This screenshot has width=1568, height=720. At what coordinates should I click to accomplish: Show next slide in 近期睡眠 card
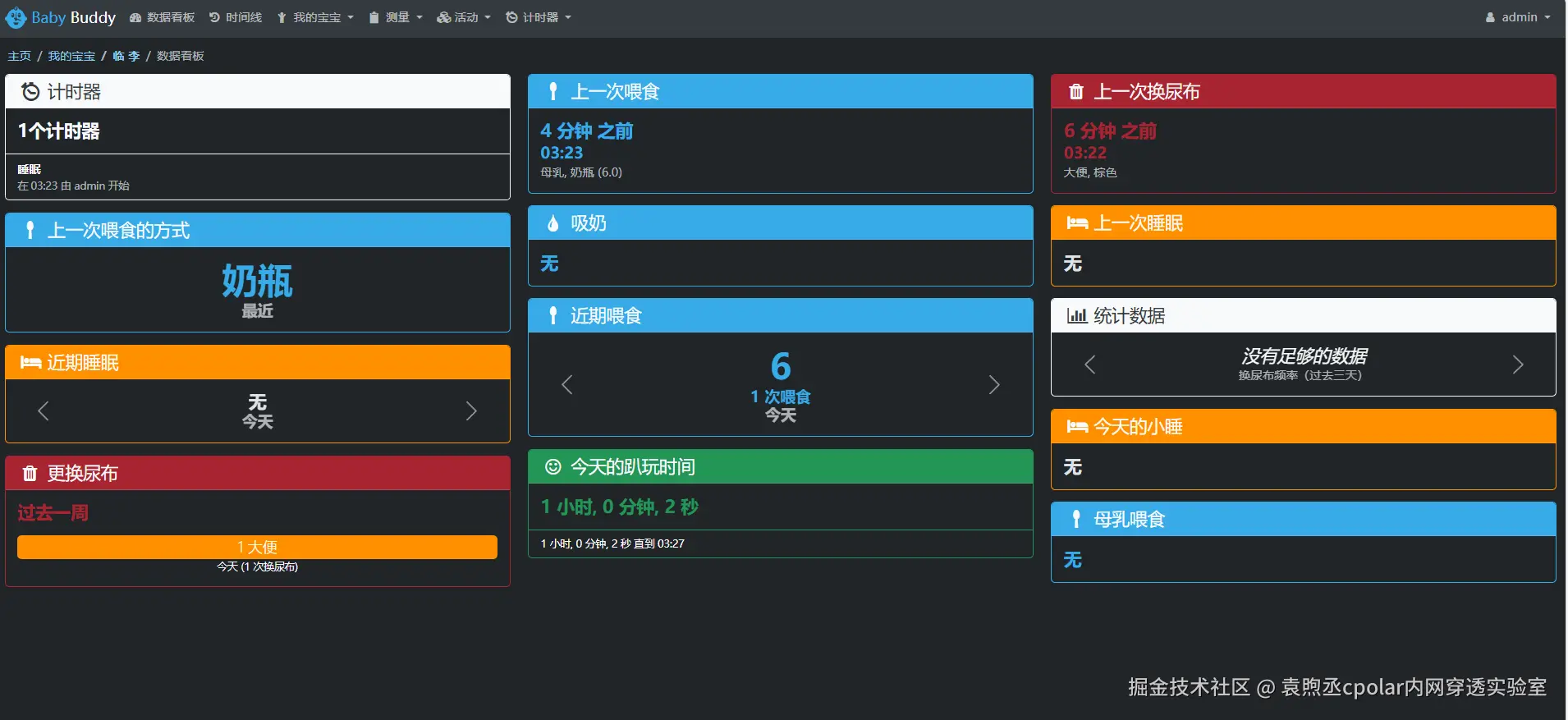pyautogui.click(x=471, y=410)
